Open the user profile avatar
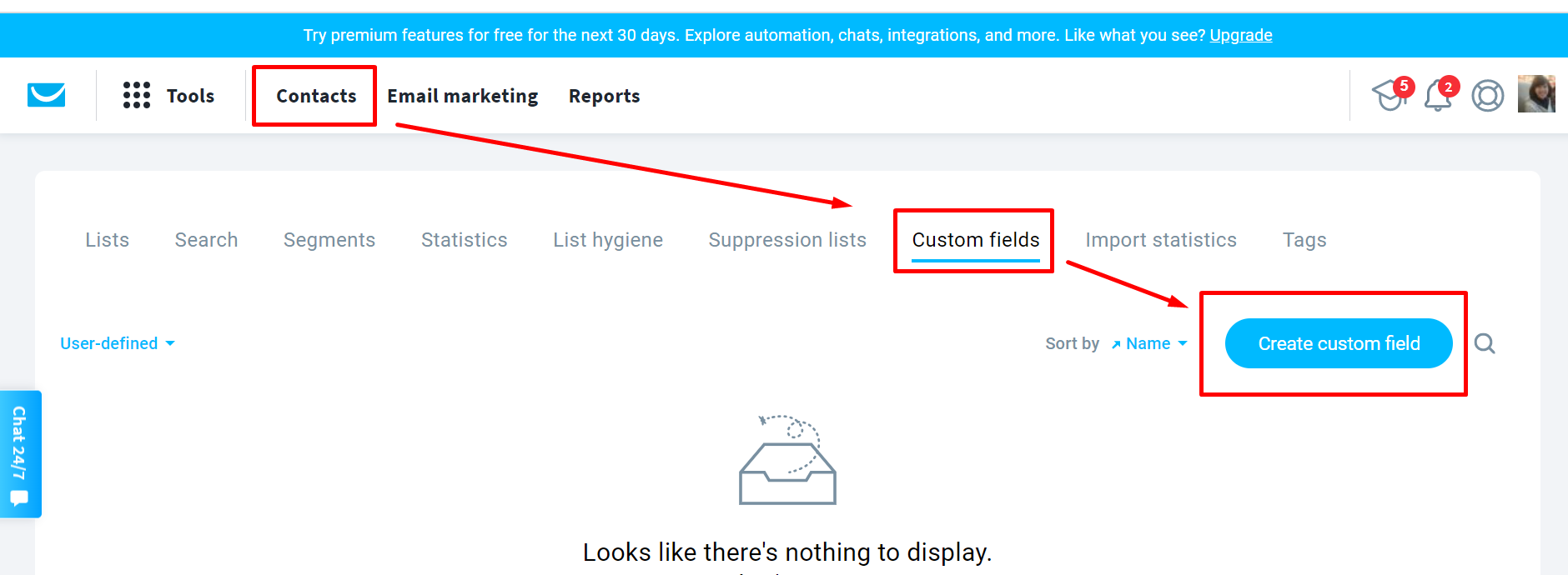1568x575 pixels. [1536, 93]
